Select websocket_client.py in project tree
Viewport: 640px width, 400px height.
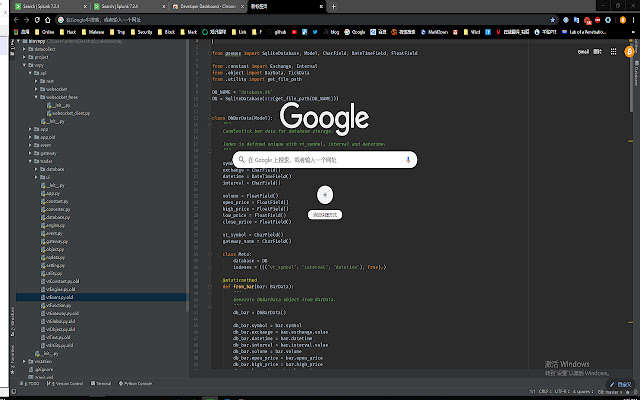point(68,113)
